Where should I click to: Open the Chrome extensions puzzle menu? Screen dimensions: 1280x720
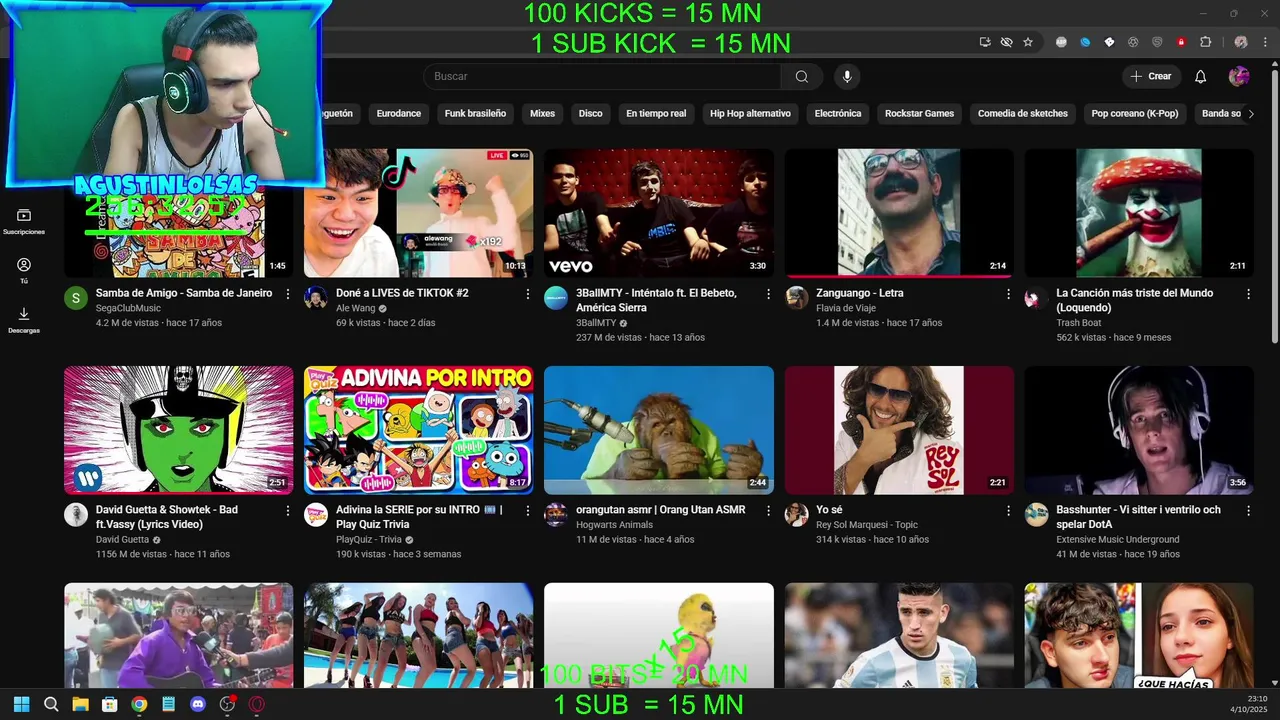pos(1205,42)
